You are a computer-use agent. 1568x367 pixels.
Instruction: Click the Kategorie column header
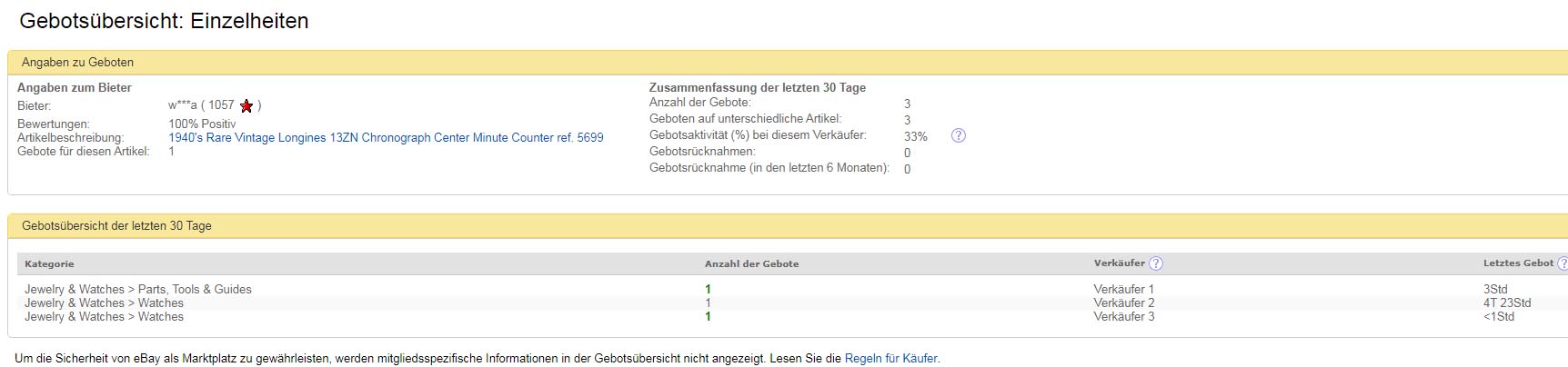[x=49, y=263]
